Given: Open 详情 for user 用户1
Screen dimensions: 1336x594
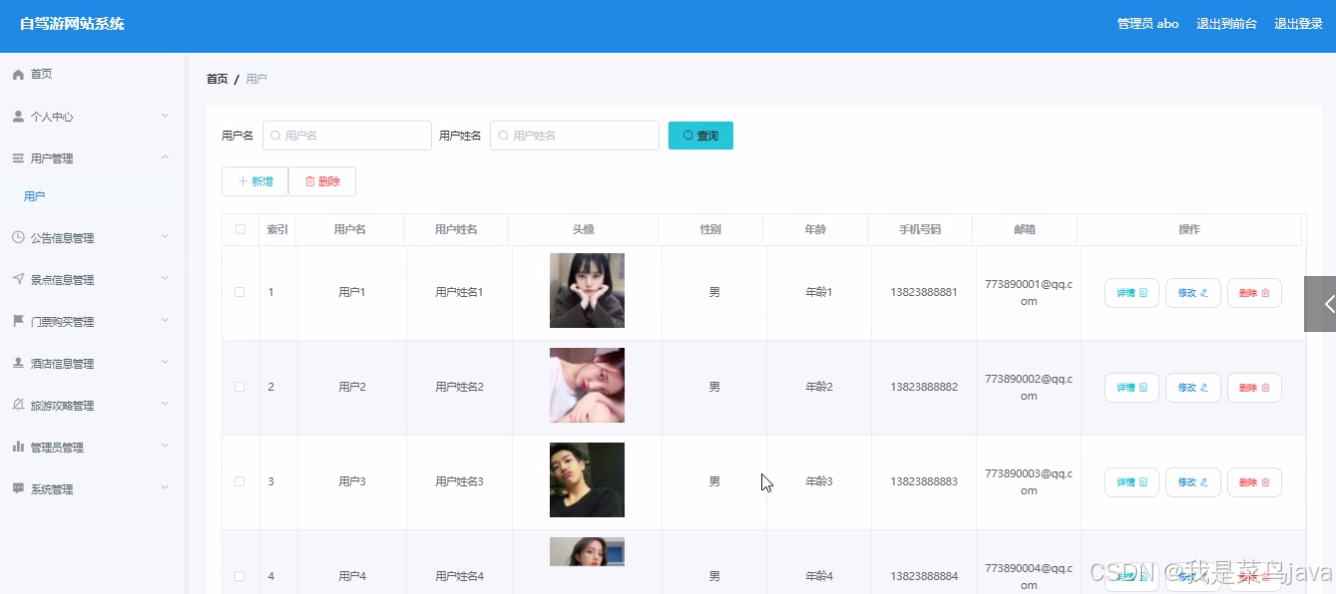Looking at the screenshot, I should [1131, 293].
